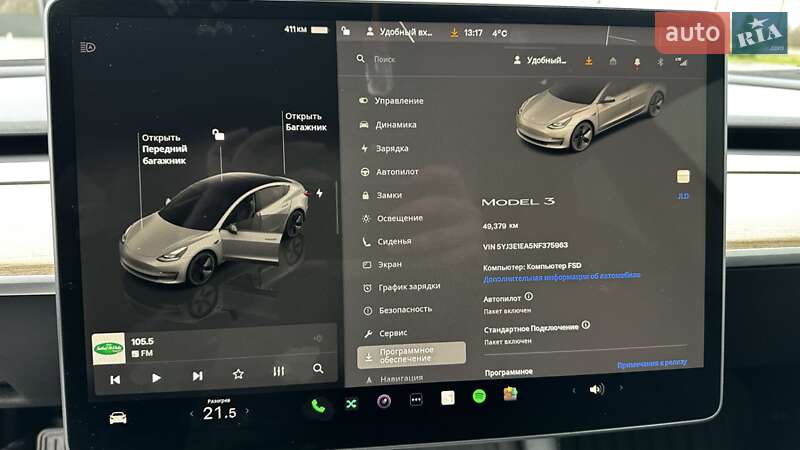Open car controls icon in bottom bar
Viewport: 800px width, 450px height.
point(118,418)
